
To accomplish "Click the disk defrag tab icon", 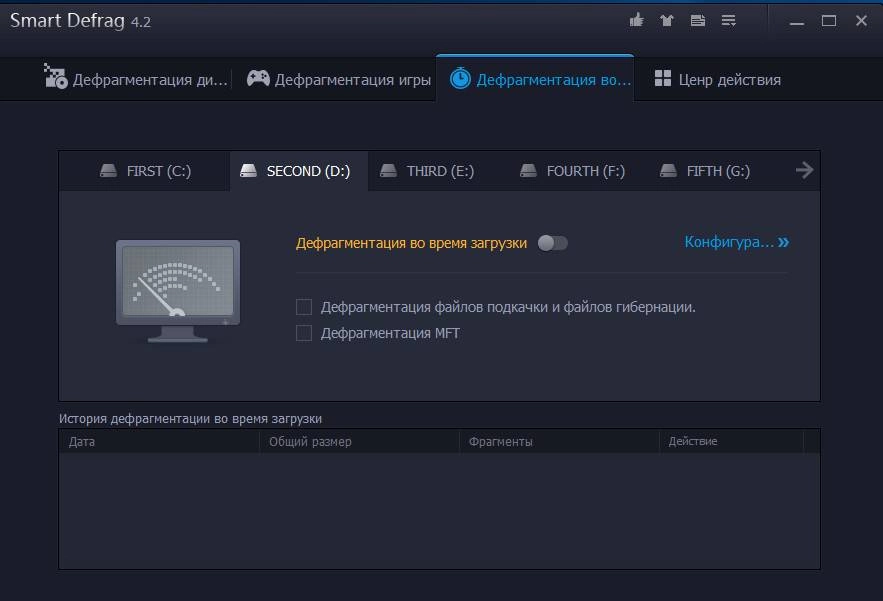I will click(x=56, y=76).
